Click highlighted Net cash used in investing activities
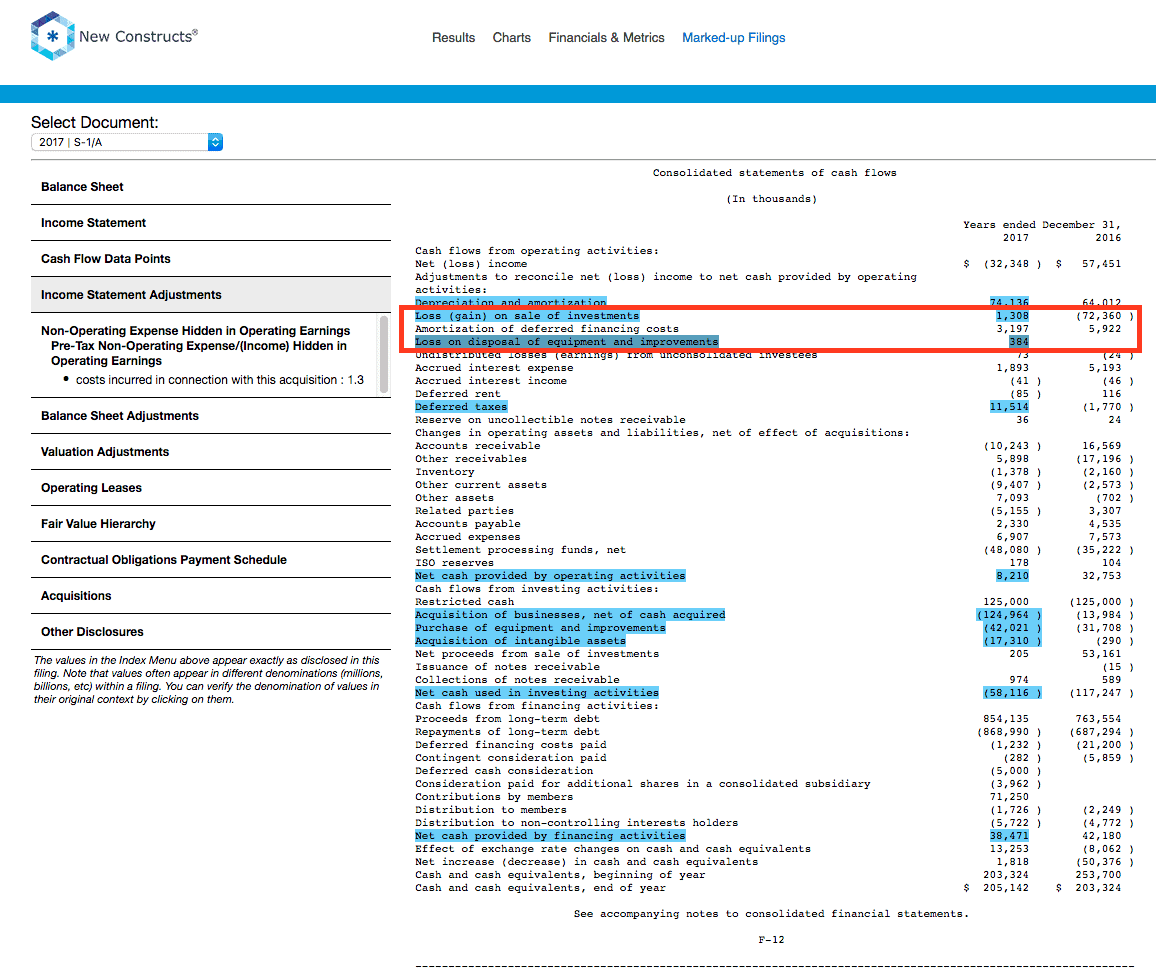 click(537, 693)
